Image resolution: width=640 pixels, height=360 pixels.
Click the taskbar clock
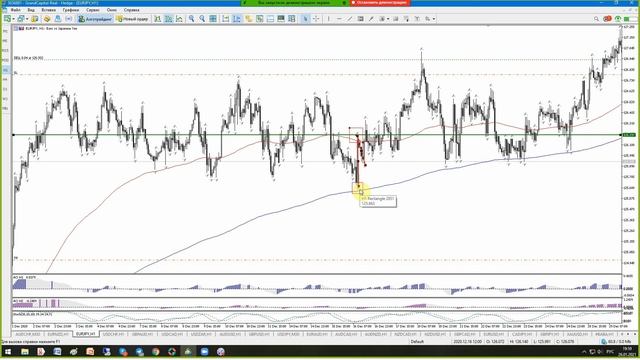coord(627,351)
